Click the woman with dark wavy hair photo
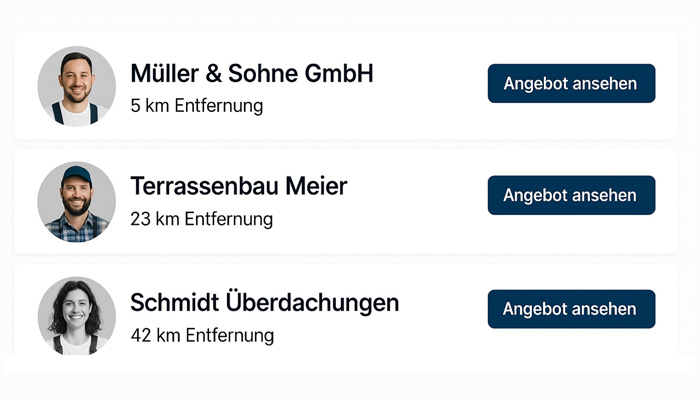 click(x=76, y=316)
